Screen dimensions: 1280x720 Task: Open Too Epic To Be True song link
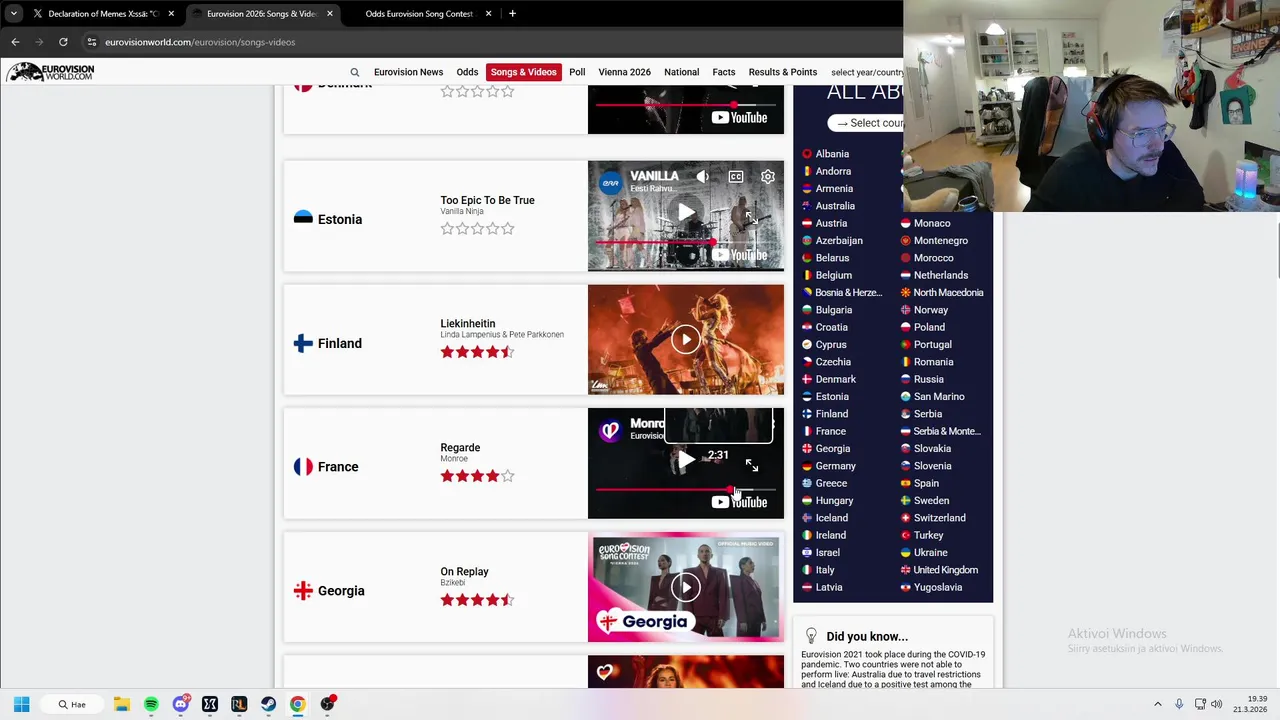click(x=487, y=200)
